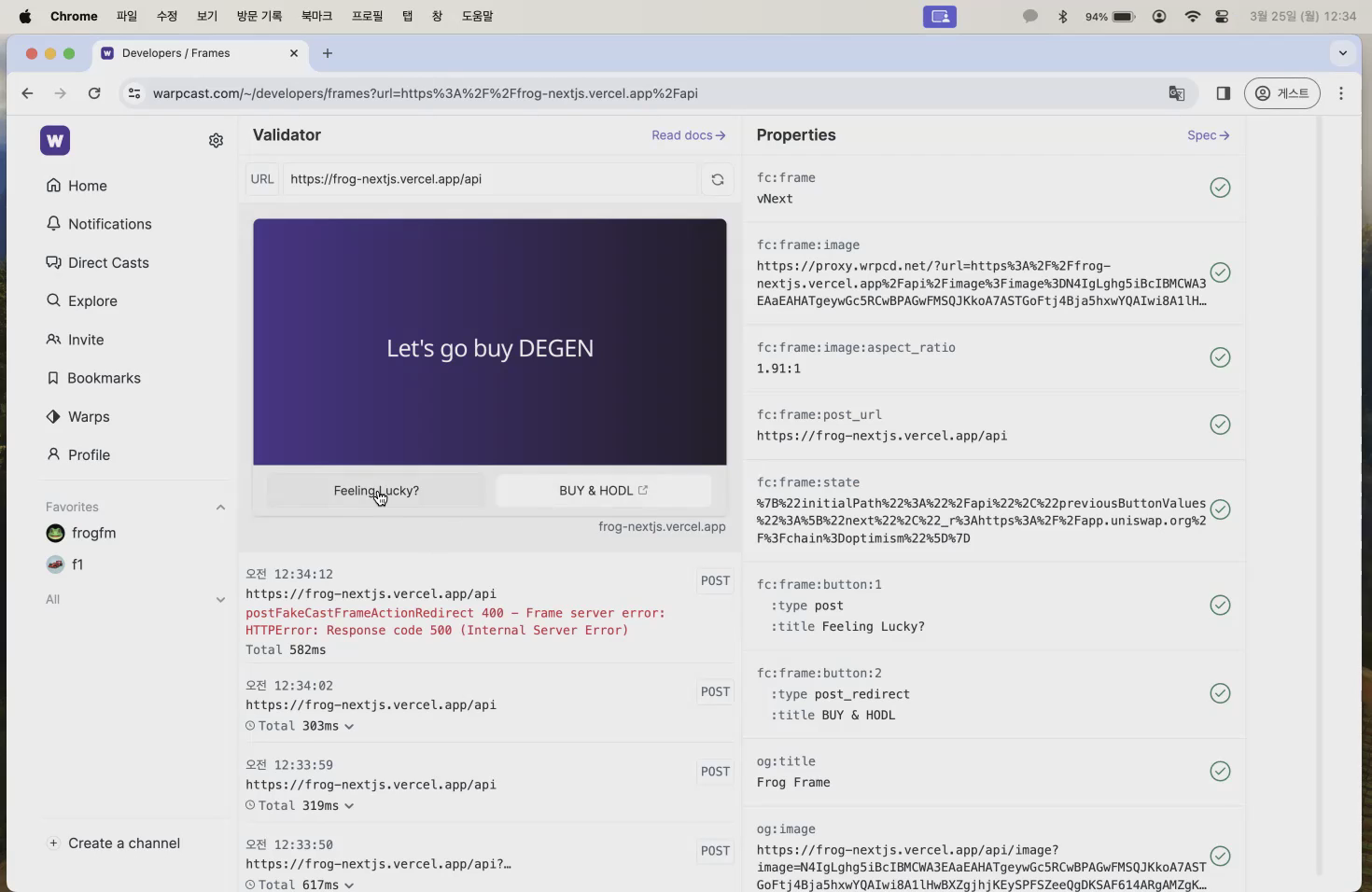Click the refresh icon next to the URL field
1372x892 pixels.
[718, 179]
